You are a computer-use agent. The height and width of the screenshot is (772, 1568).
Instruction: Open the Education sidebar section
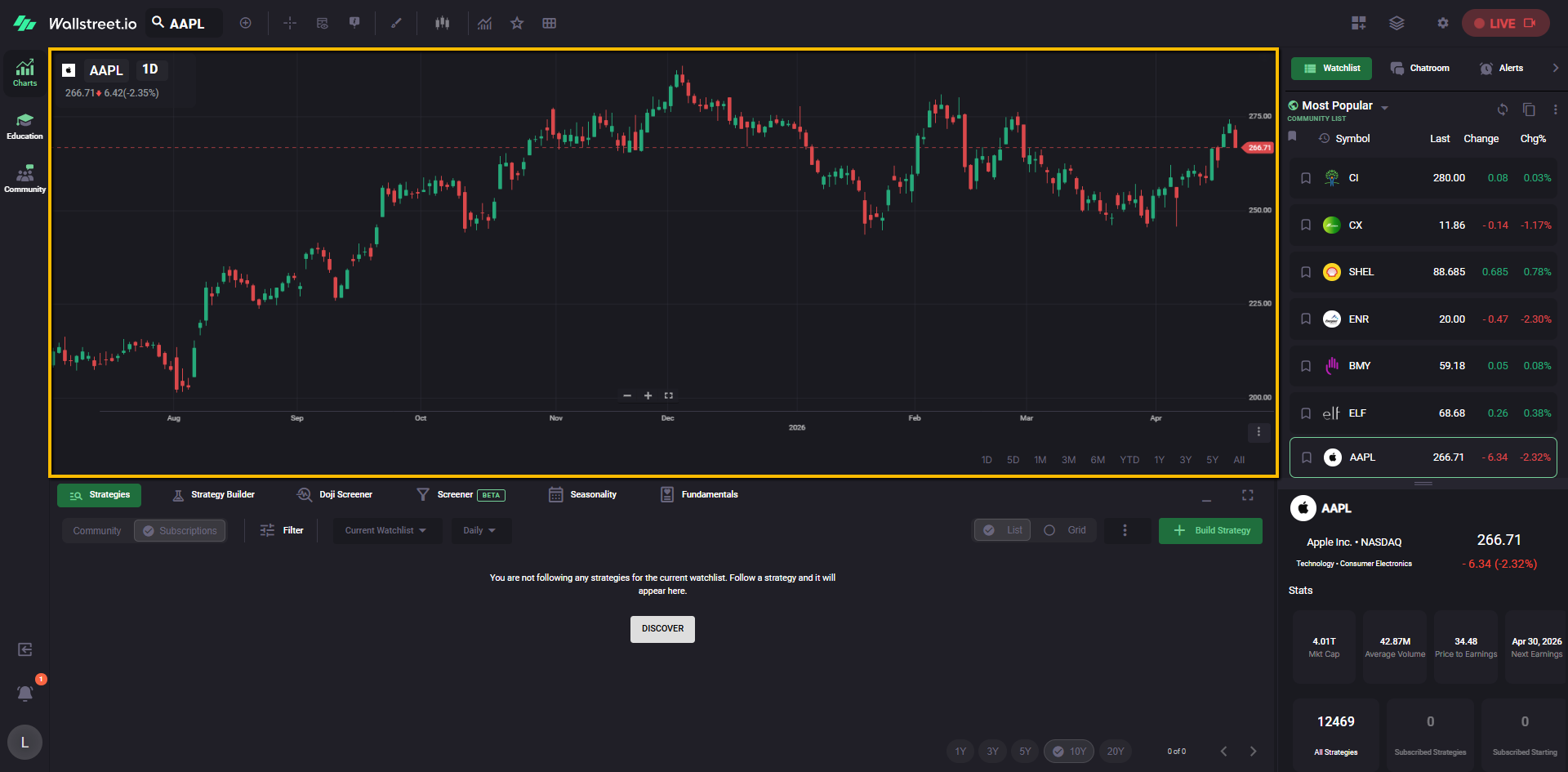24,127
